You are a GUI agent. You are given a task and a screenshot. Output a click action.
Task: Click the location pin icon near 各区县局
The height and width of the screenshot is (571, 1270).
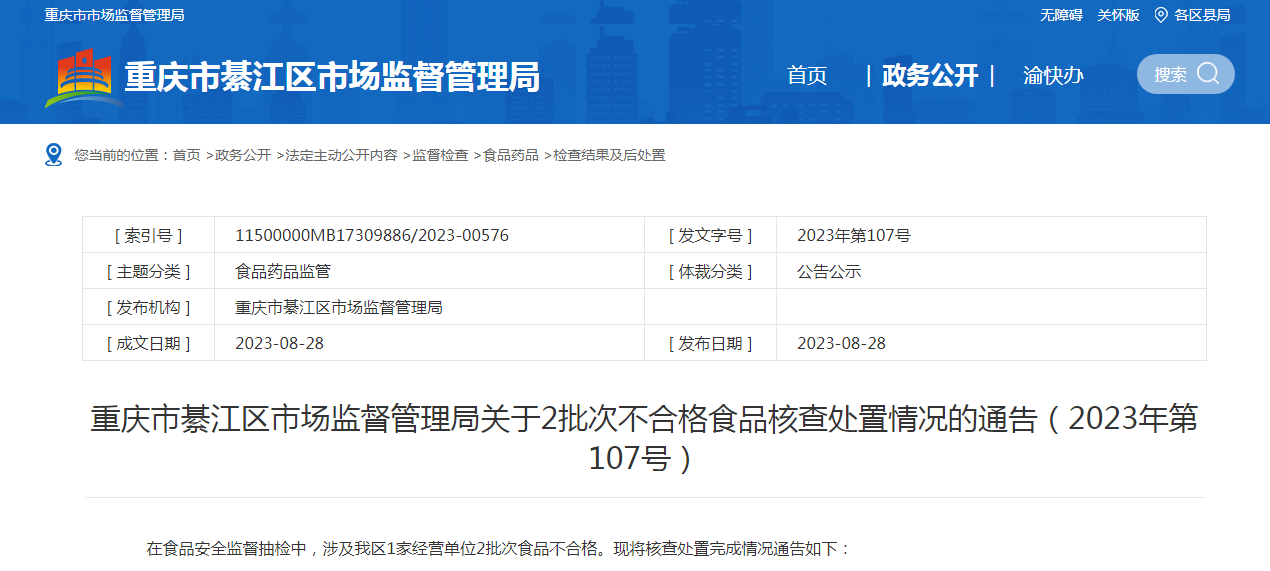point(1161,15)
